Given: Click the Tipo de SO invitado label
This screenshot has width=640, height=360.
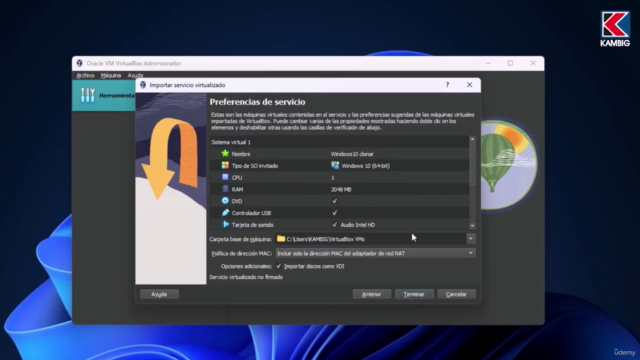Looking at the screenshot, I should [x=255, y=166].
